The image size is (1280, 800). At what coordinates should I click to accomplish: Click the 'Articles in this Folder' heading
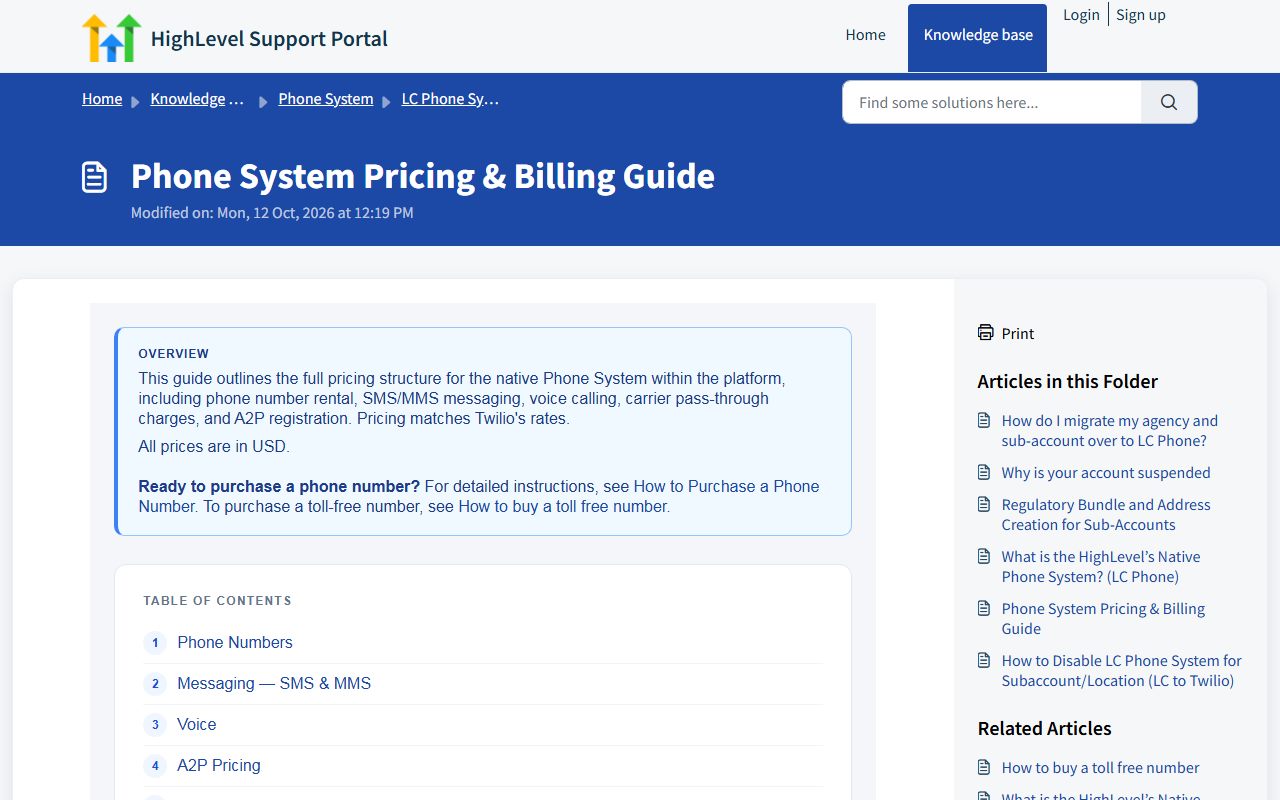click(x=1068, y=381)
